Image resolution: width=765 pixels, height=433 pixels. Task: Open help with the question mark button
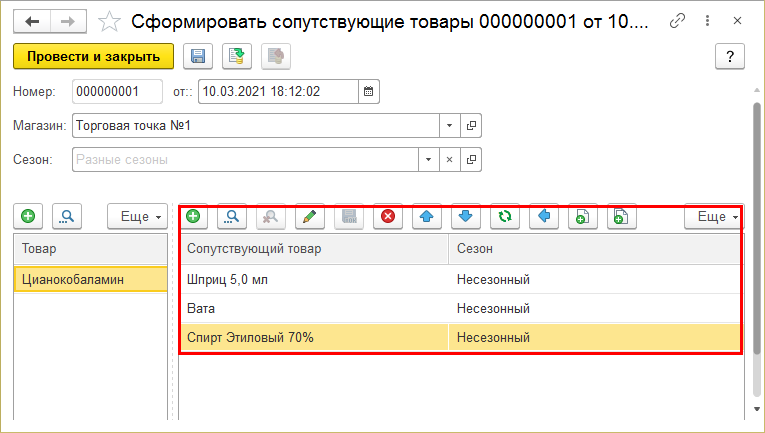click(730, 57)
